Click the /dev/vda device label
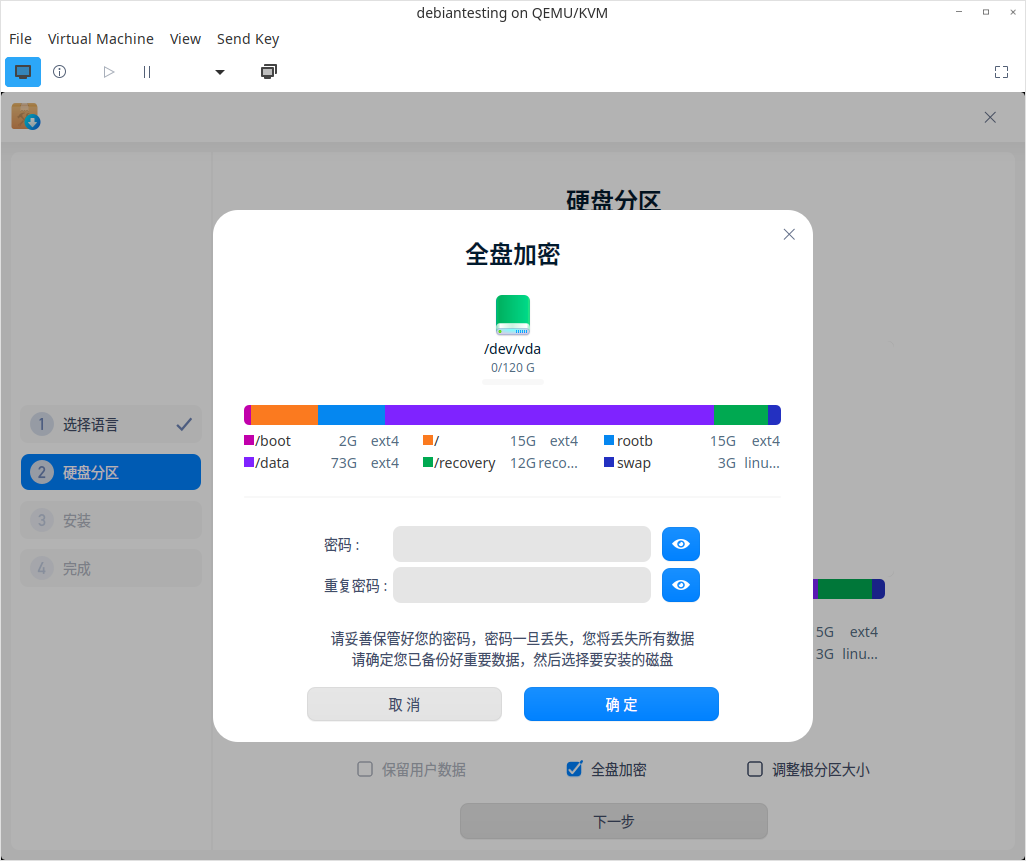Screen dimensions: 1026x861 [x=512, y=349]
